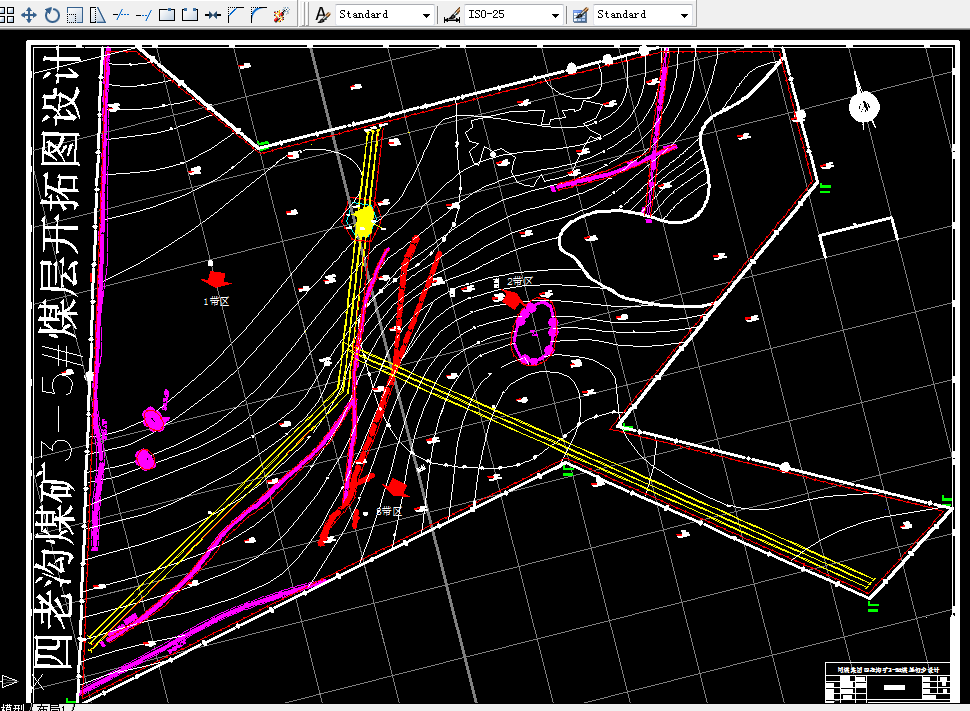The height and width of the screenshot is (711, 970).
Task: Activate the Move tool
Action: point(29,14)
